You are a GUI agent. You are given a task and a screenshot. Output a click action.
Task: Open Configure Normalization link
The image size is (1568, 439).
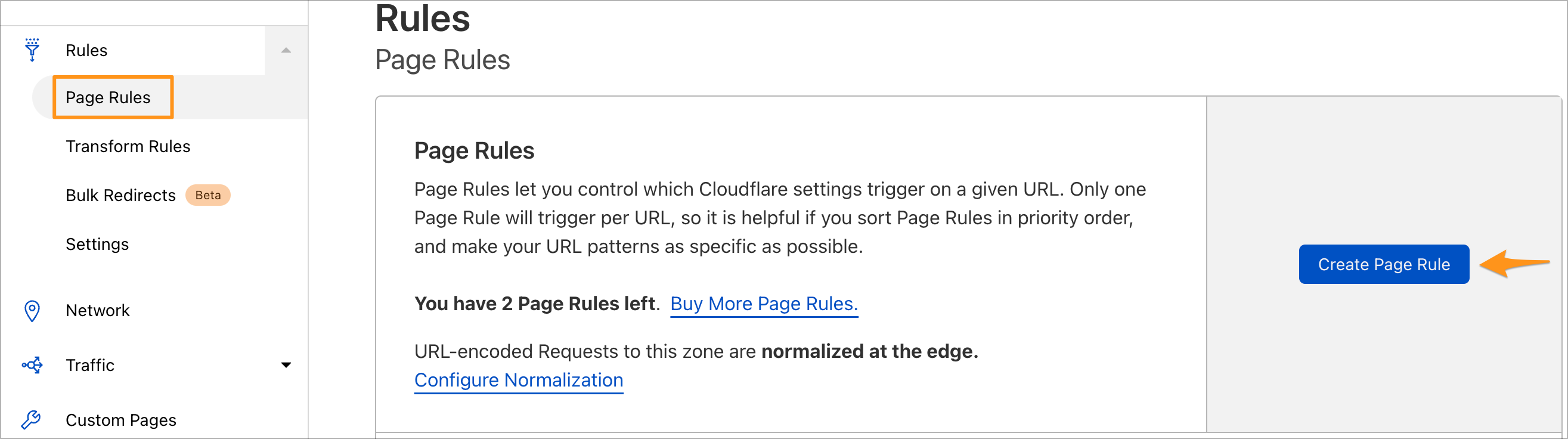[519, 380]
